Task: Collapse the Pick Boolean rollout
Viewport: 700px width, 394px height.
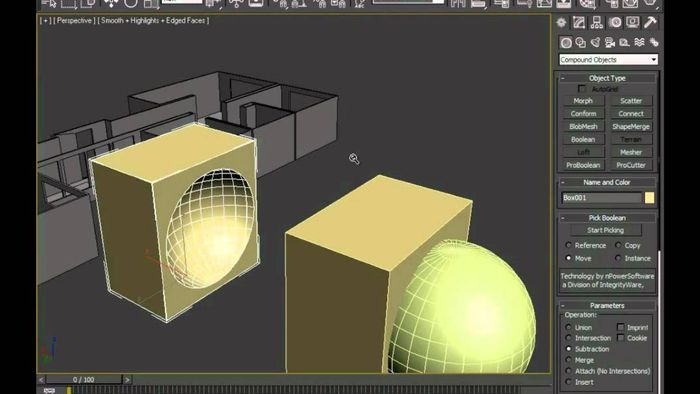Action: (x=607, y=218)
